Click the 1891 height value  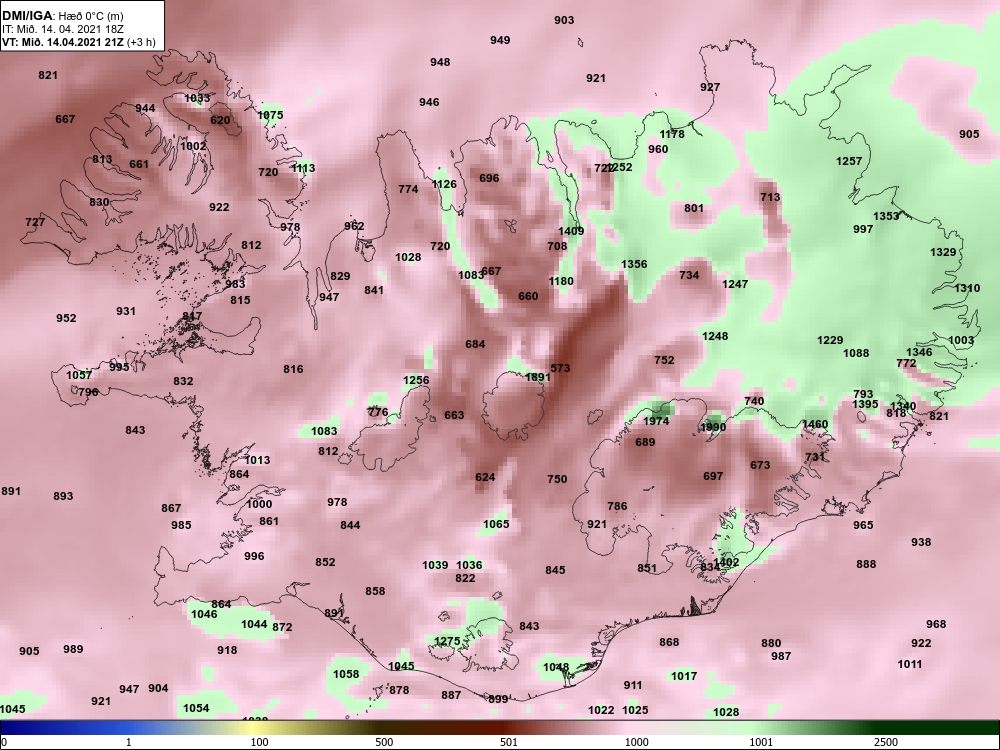pyautogui.click(x=537, y=378)
